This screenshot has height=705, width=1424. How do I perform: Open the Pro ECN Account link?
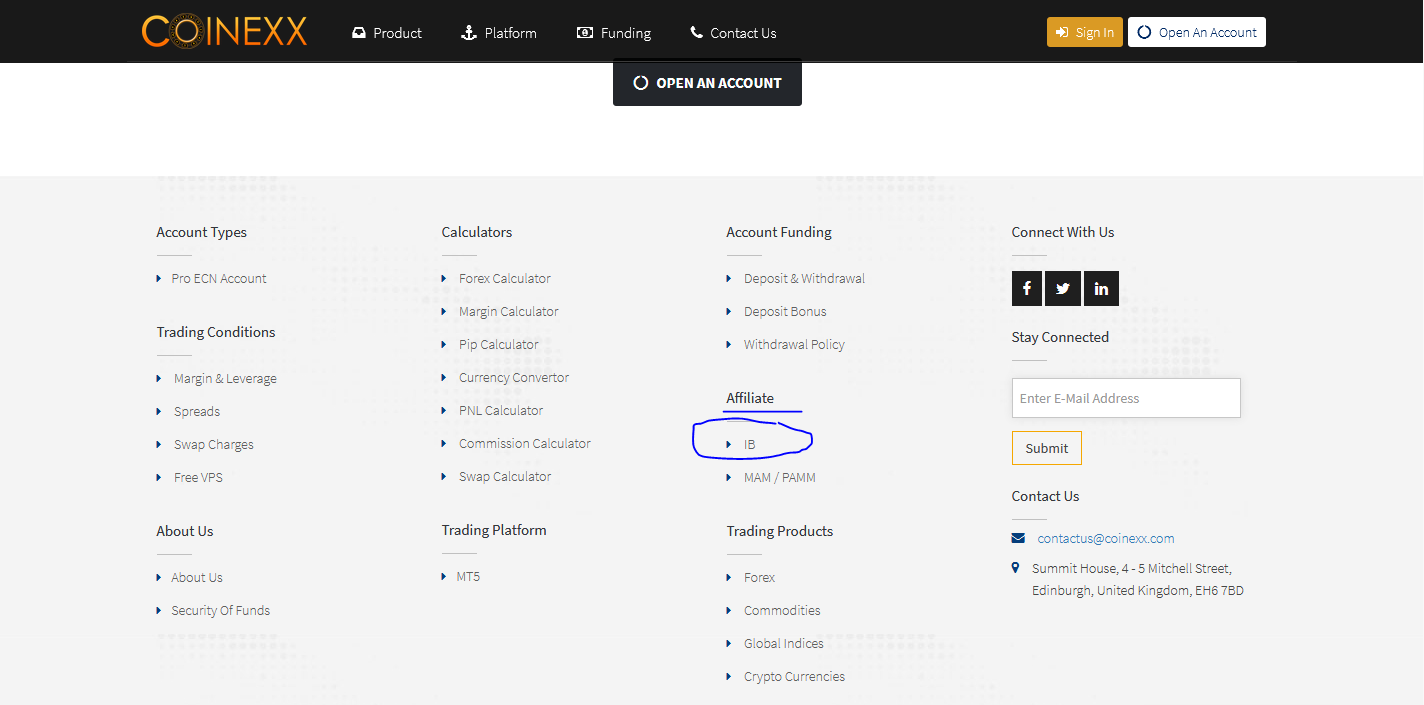[x=219, y=278]
